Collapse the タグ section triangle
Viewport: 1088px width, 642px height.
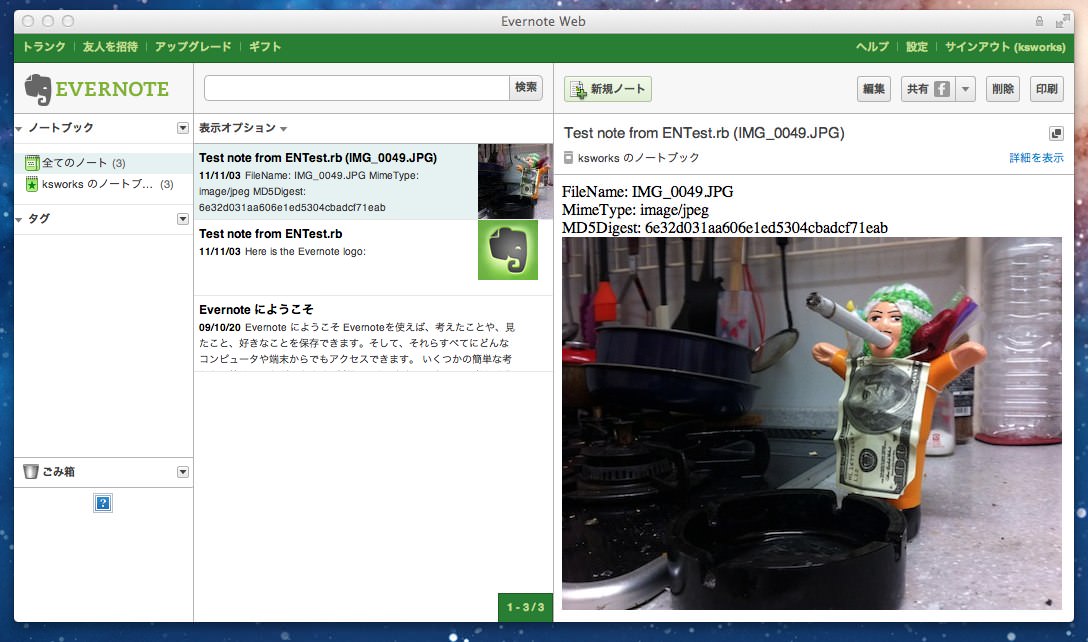tap(19, 219)
